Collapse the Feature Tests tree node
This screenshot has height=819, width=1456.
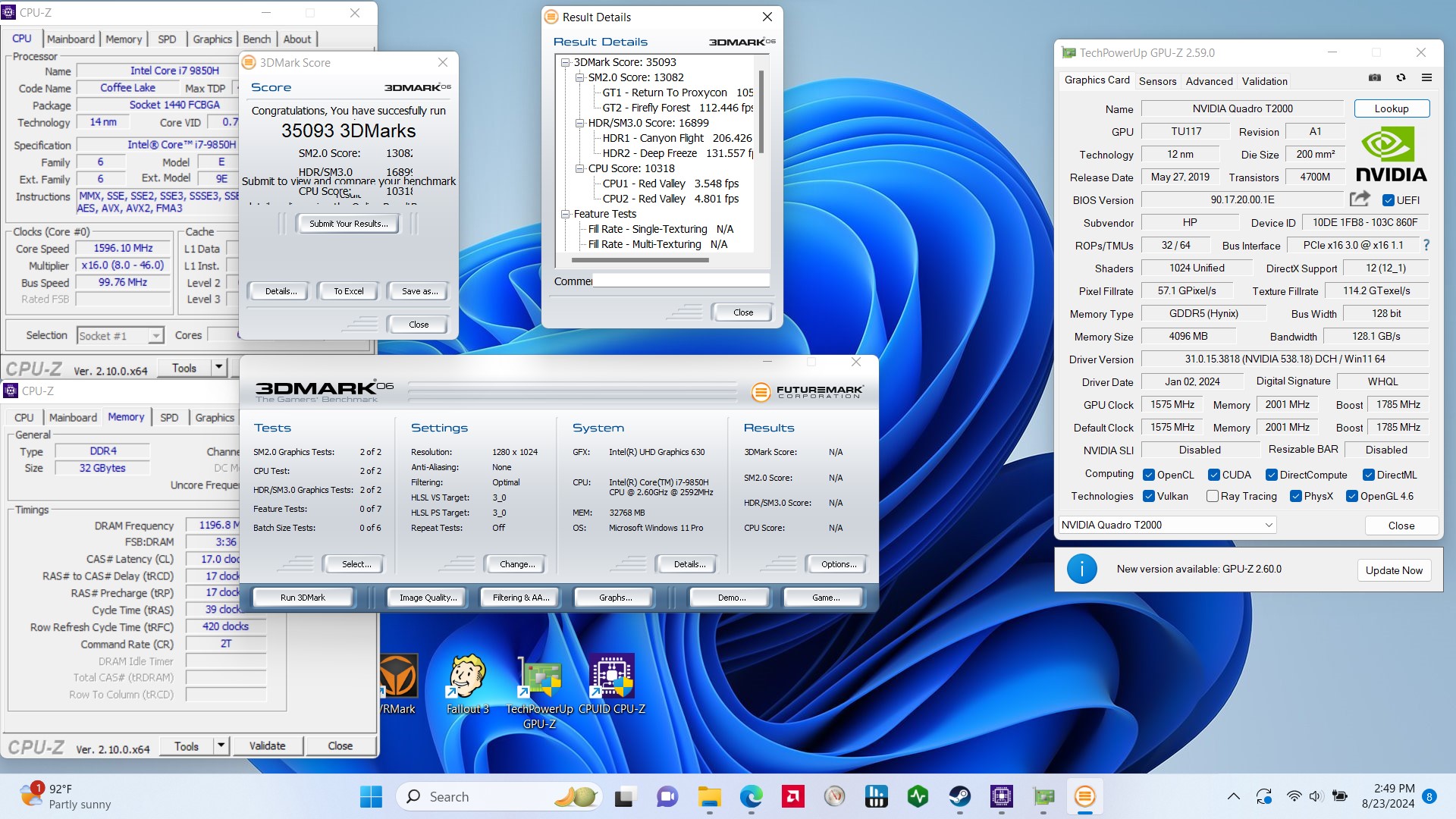pos(565,214)
